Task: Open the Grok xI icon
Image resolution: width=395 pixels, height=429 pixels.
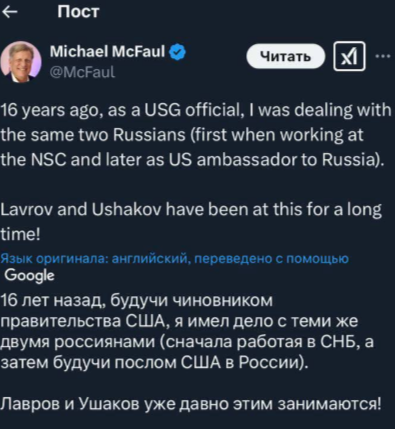Action: point(349,56)
